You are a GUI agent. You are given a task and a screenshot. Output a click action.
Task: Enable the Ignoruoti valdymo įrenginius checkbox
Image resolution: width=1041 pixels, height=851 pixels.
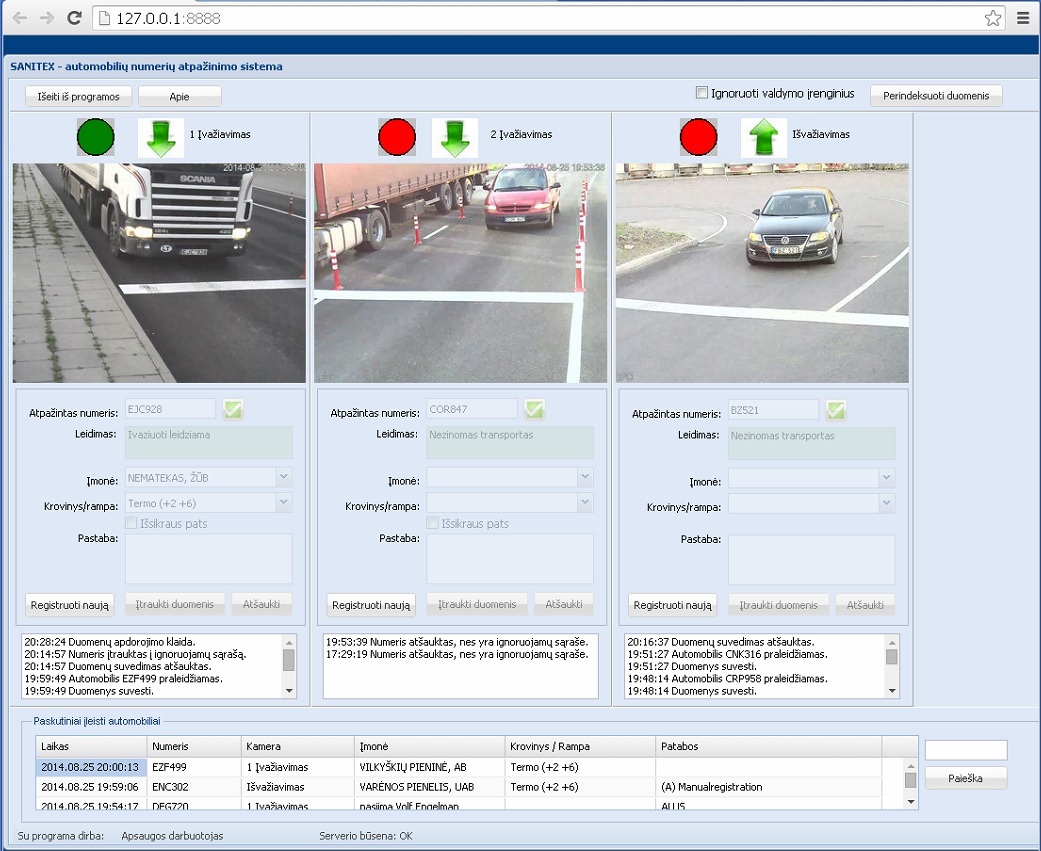pyautogui.click(x=701, y=91)
